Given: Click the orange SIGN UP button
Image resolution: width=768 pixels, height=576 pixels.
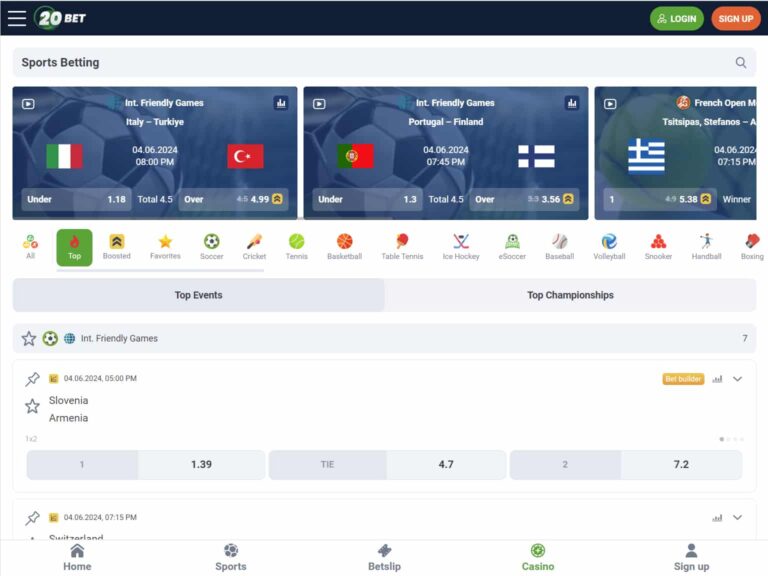Looking at the screenshot, I should pyautogui.click(x=736, y=19).
